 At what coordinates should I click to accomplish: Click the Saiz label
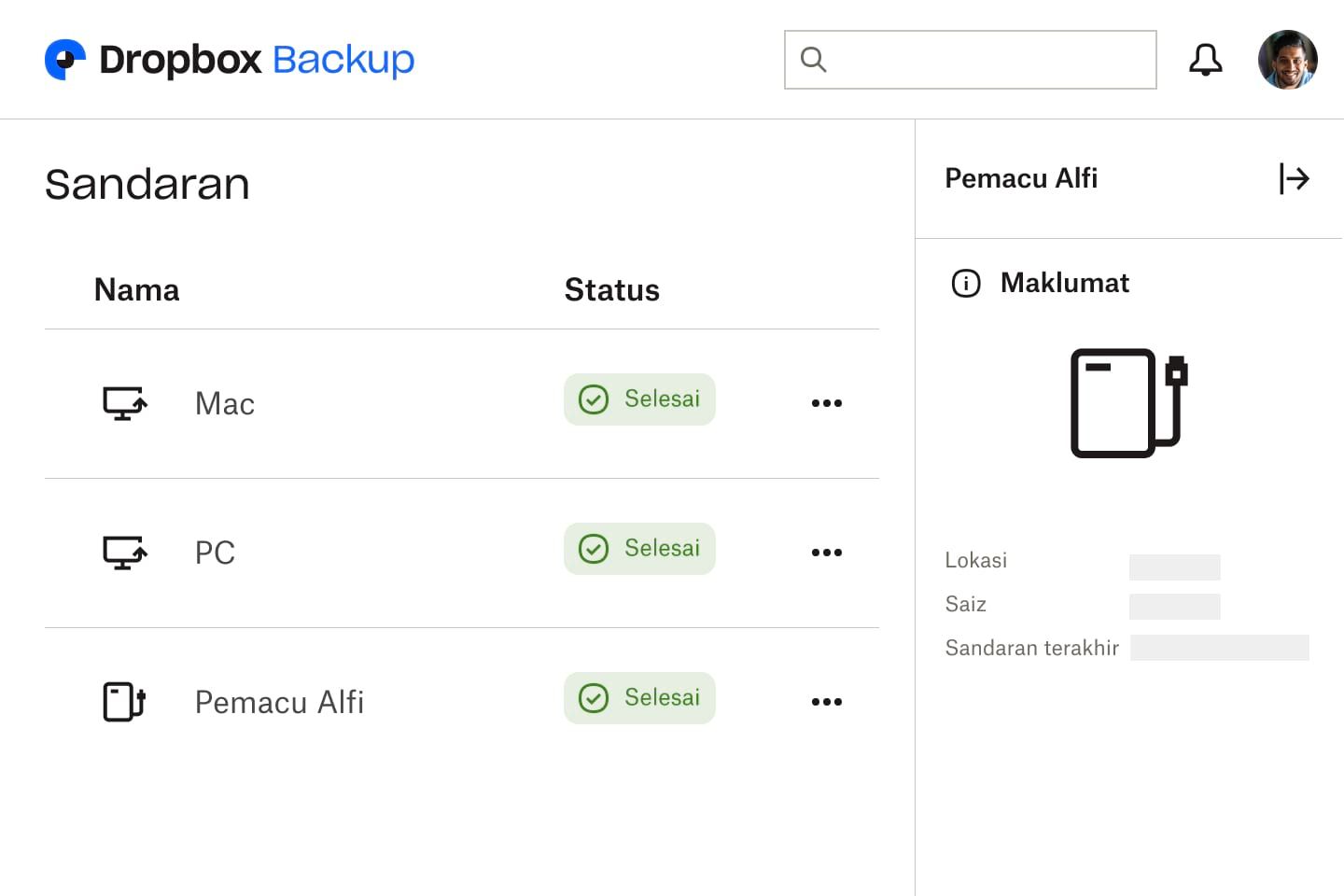pyautogui.click(x=966, y=604)
